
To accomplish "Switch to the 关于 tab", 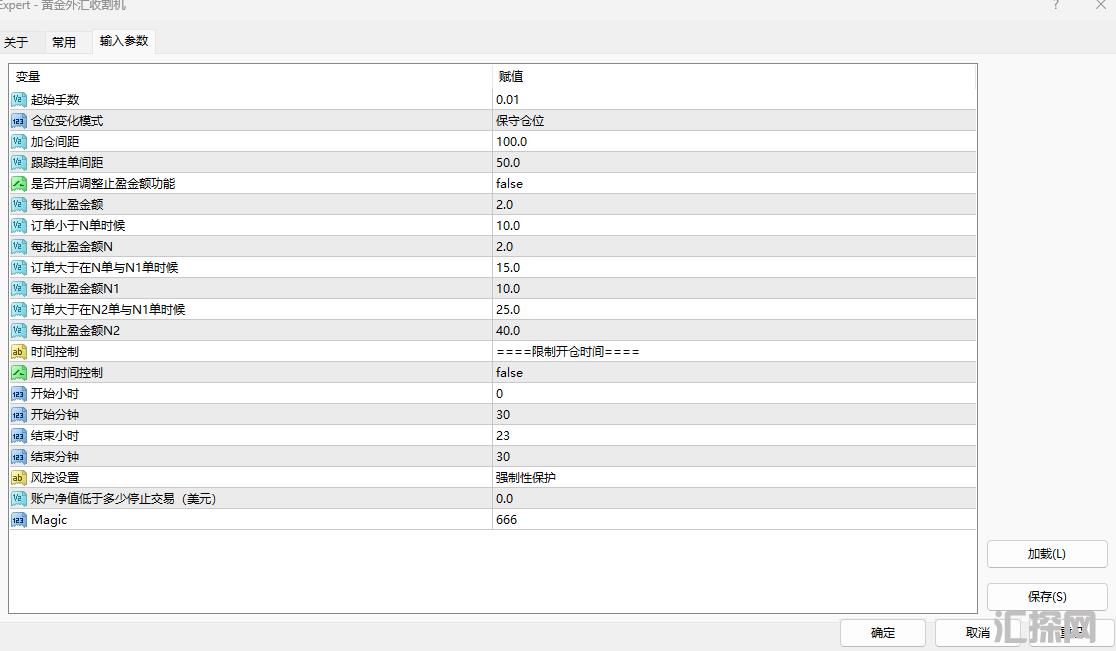I will (x=16, y=42).
